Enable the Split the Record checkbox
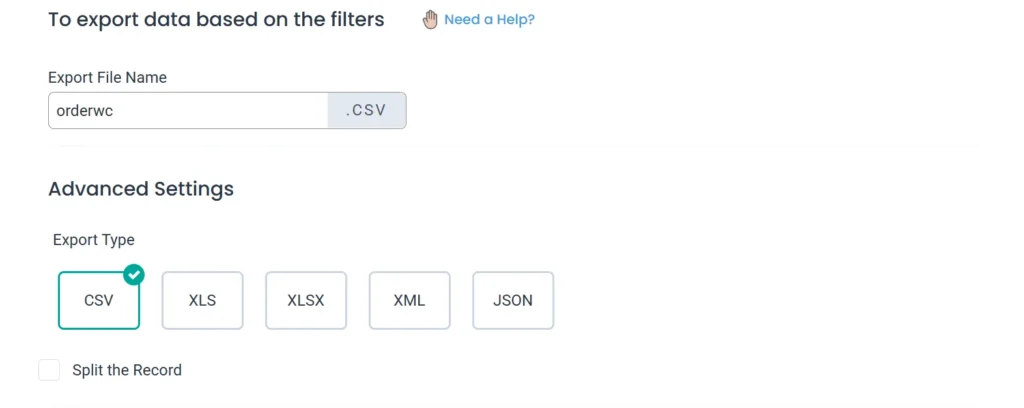This screenshot has height=408, width=1024. tap(49, 370)
